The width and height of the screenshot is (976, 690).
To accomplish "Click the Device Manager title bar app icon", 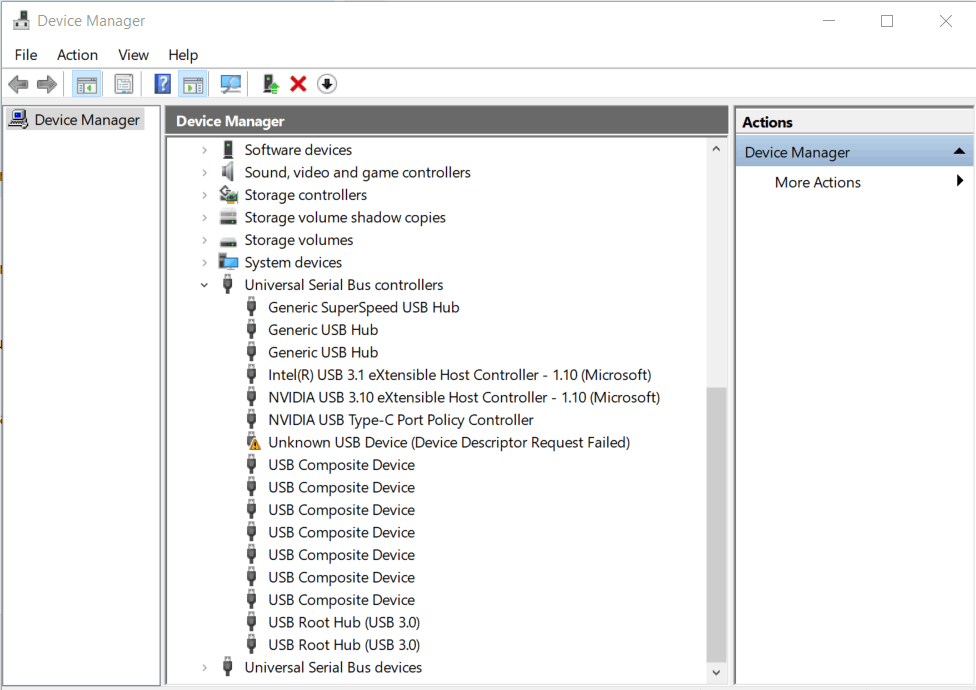I will 21,21.
